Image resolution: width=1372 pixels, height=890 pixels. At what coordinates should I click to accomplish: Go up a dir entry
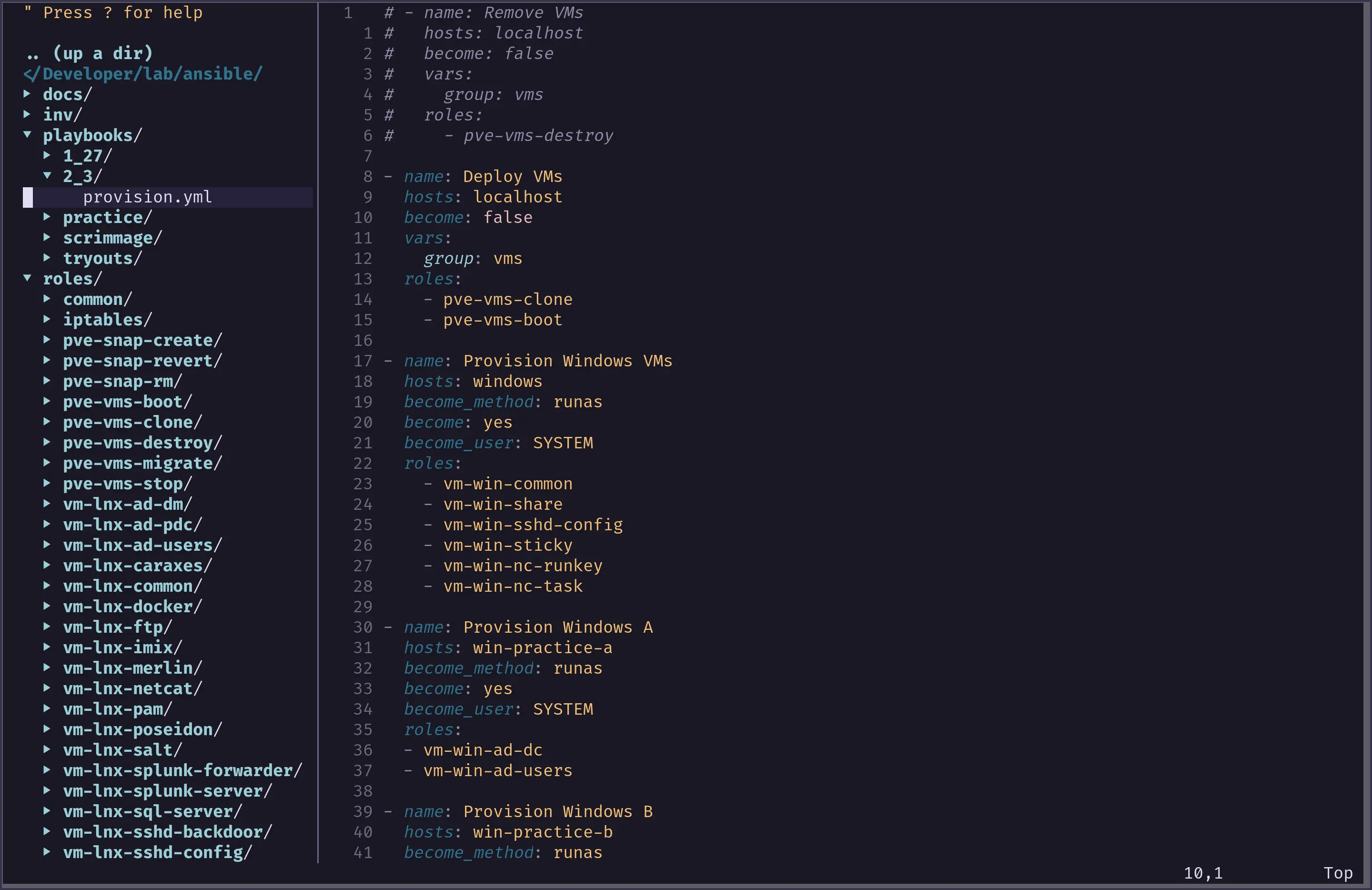coord(90,53)
